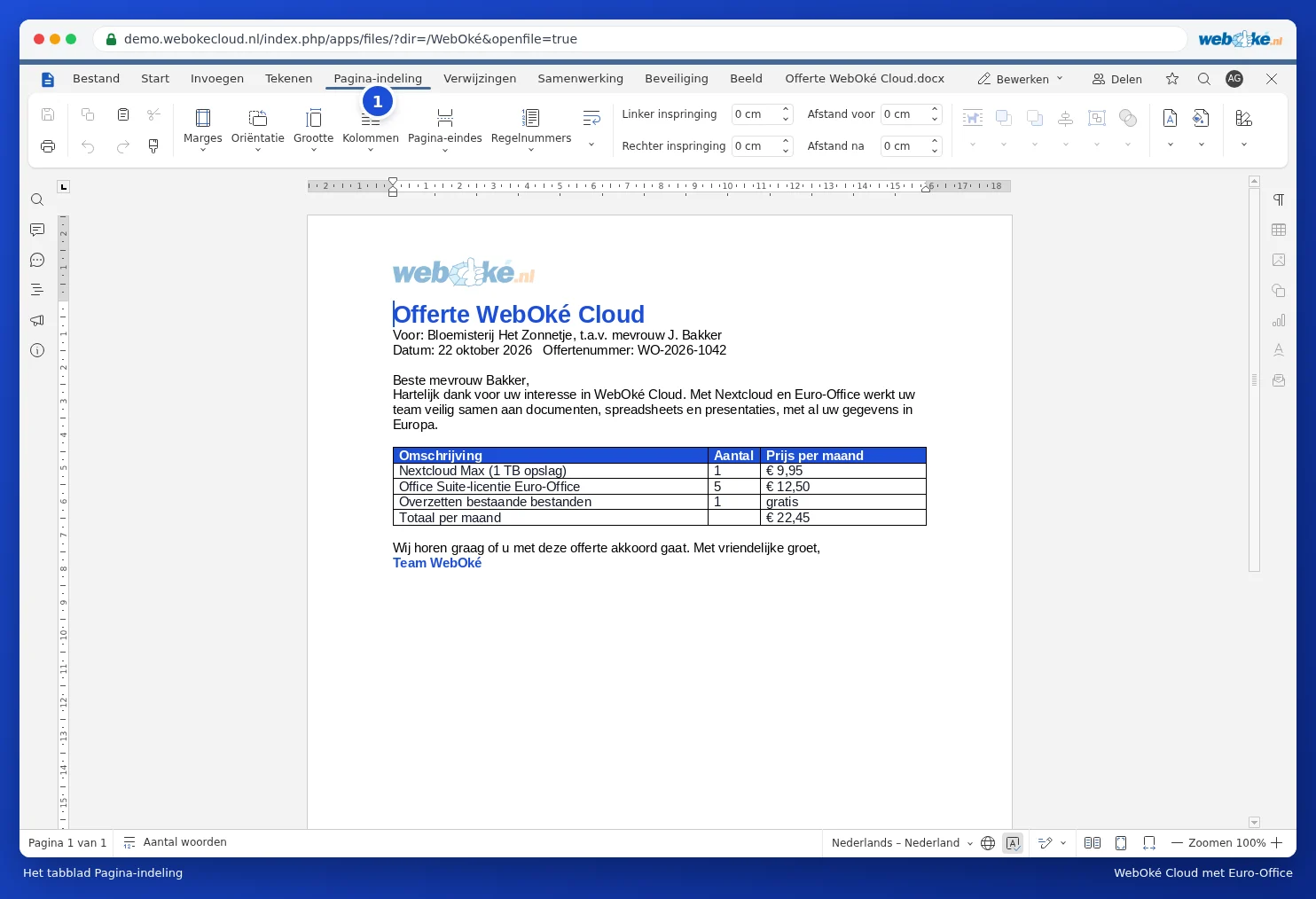Click the magnifier search icon in header
This screenshot has height=899, width=1316.
pos(1203,79)
